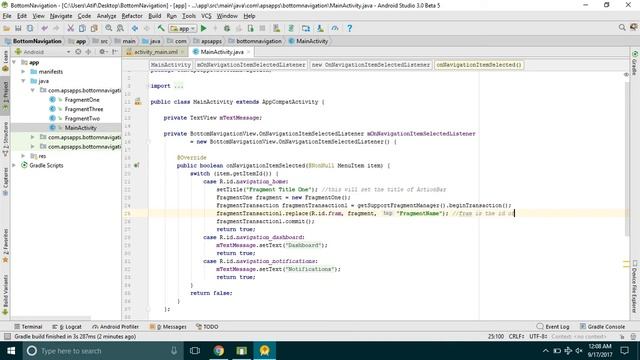Open the Build menu

click(x=155, y=16)
